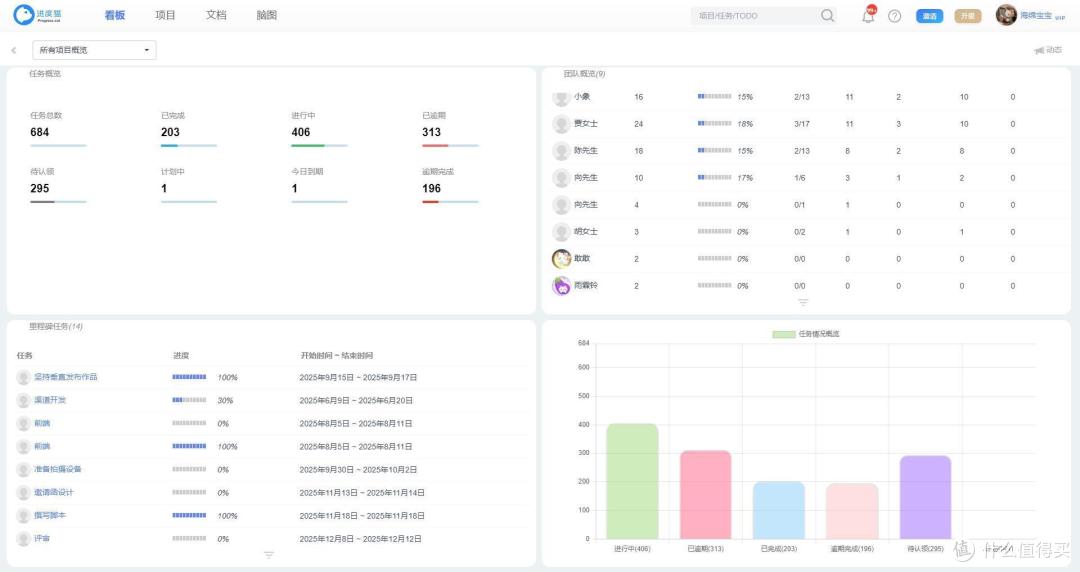Click the 已逾期 313 statistic

(450, 130)
